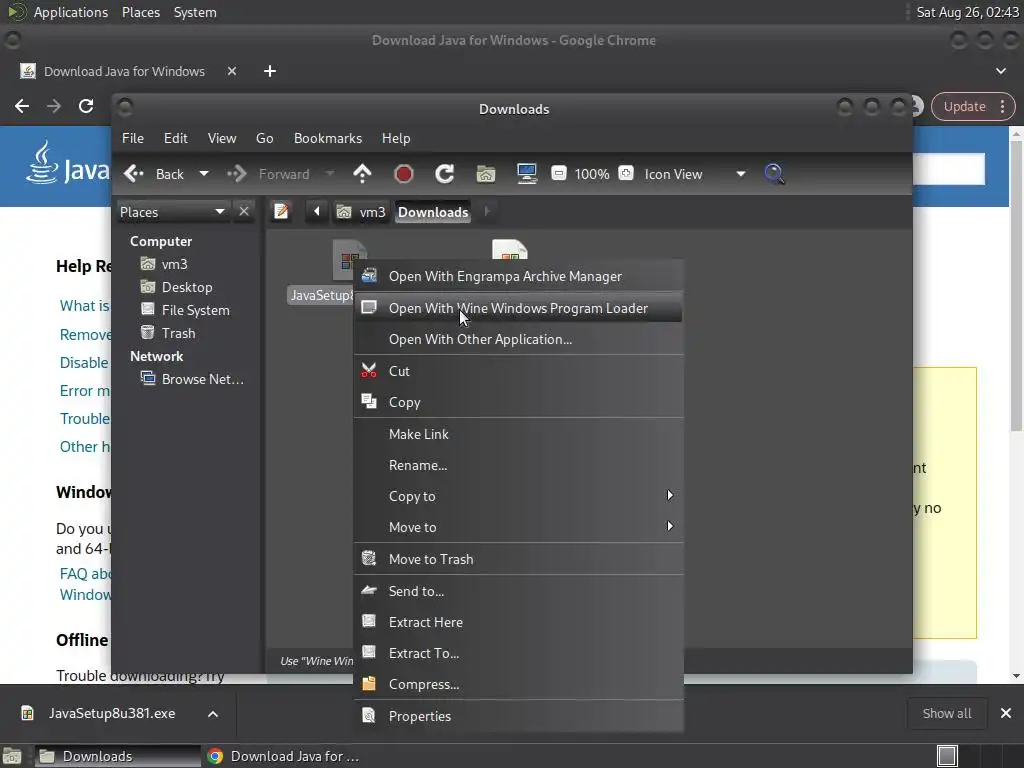Open Chrome tab search chevron
This screenshot has height=768, width=1024.
(x=1000, y=71)
